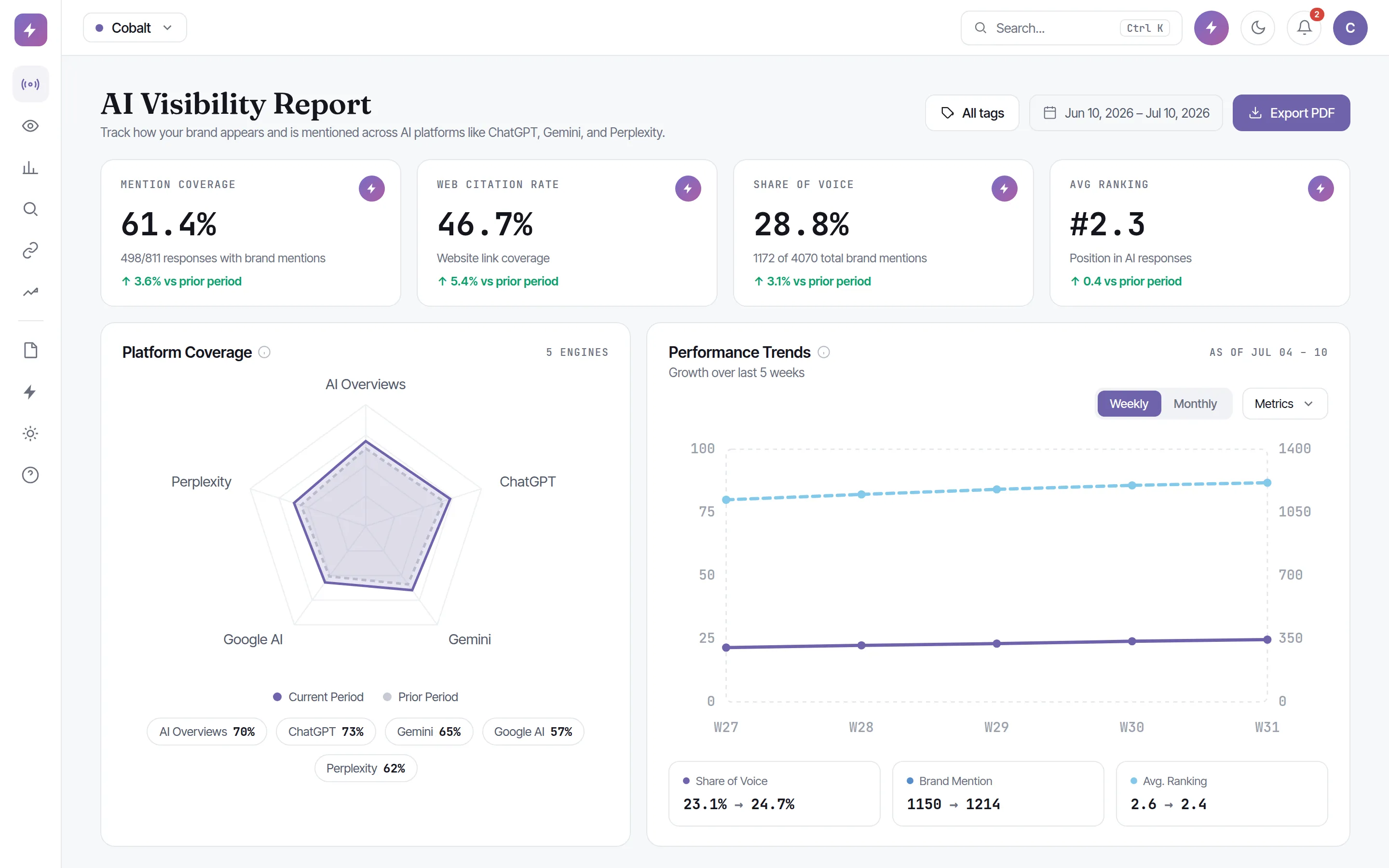The image size is (1389, 868).
Task: Select the Perplexity 62% chip
Action: [366, 768]
